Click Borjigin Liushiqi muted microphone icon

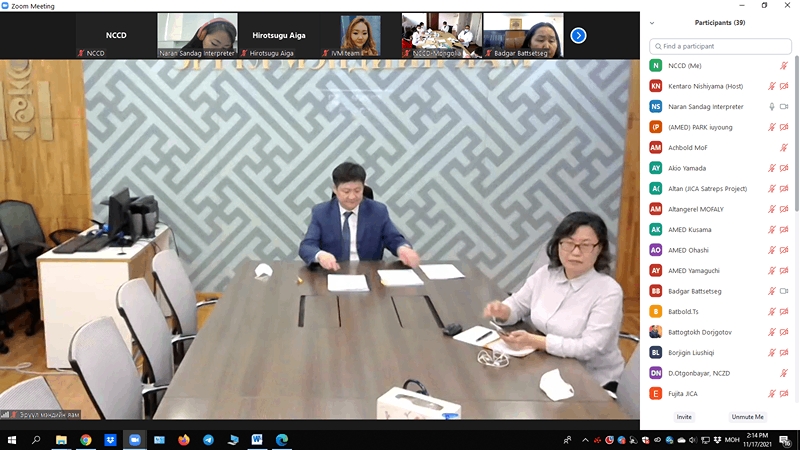click(x=772, y=353)
